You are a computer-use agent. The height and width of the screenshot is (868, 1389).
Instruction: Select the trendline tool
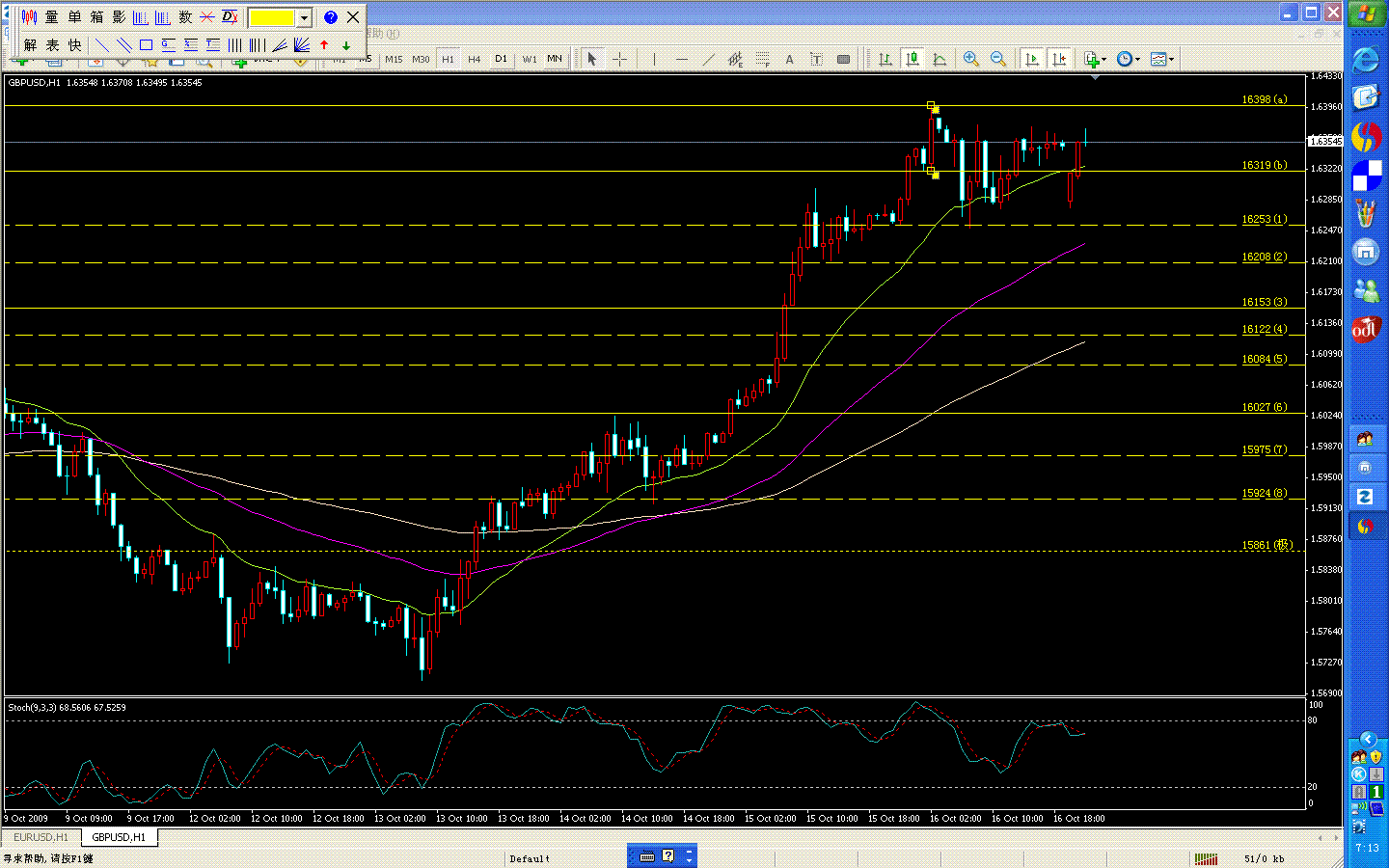pos(709,59)
